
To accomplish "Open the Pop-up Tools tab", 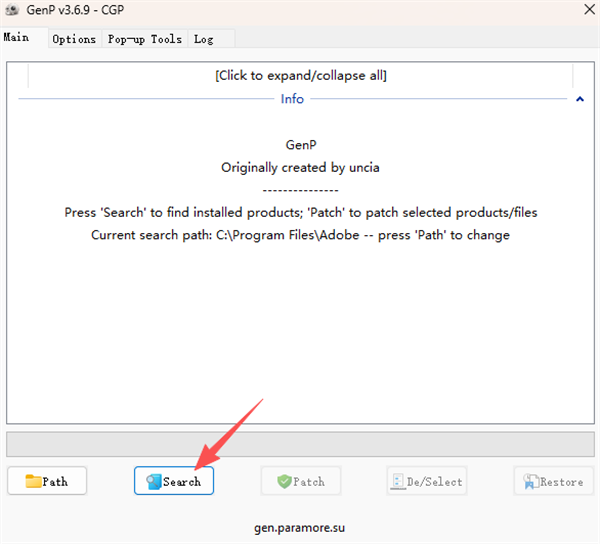I will [x=145, y=39].
